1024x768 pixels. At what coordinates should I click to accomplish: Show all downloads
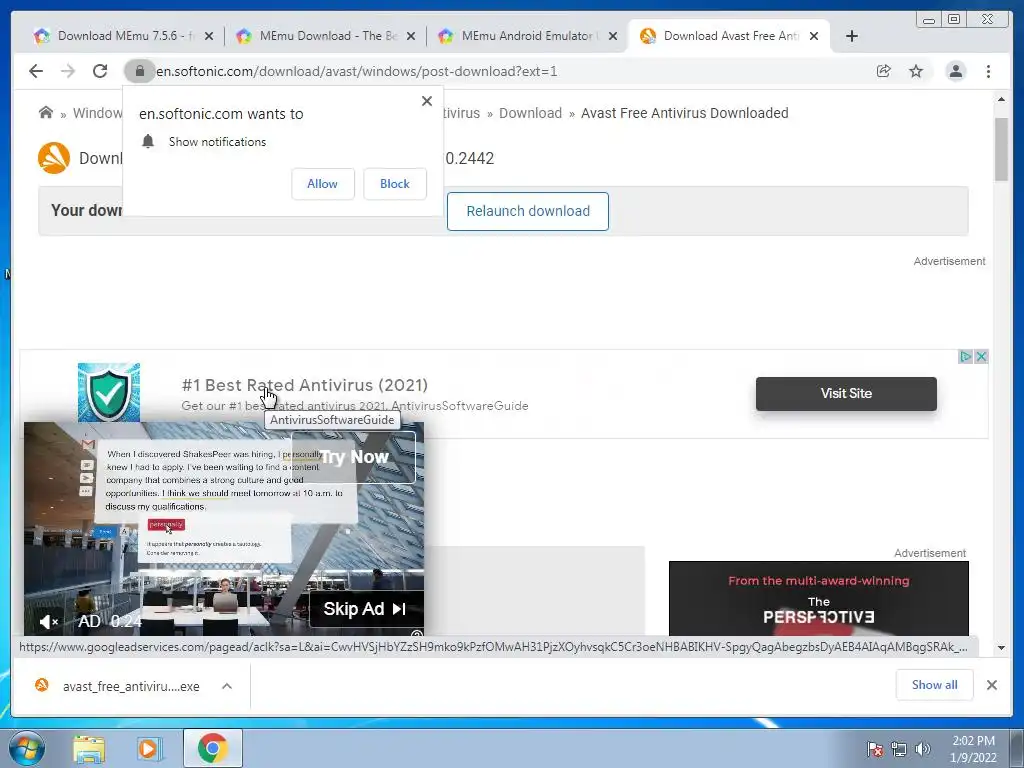tap(935, 684)
